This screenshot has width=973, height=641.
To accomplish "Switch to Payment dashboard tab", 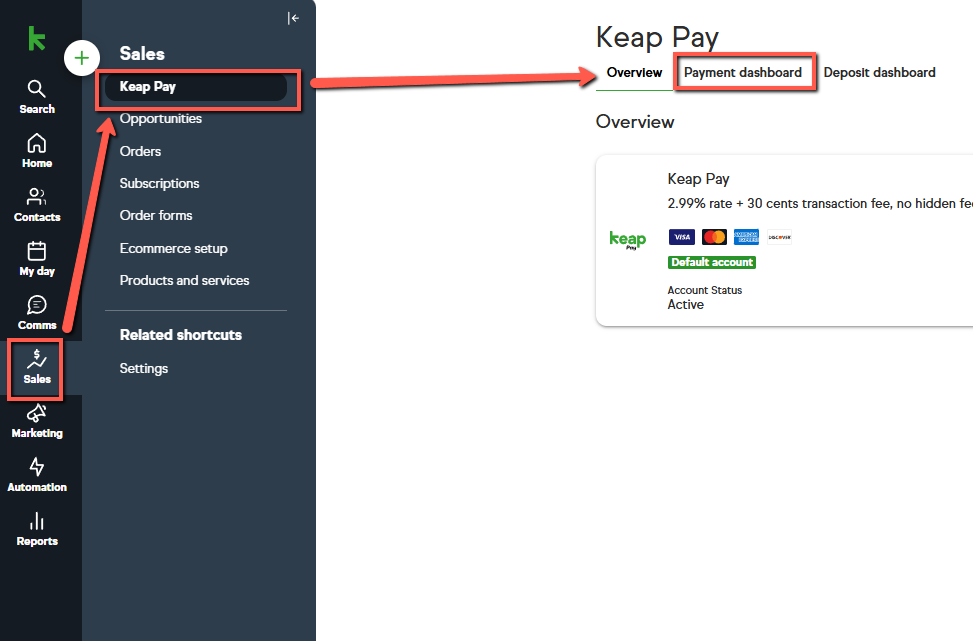I will coord(743,73).
